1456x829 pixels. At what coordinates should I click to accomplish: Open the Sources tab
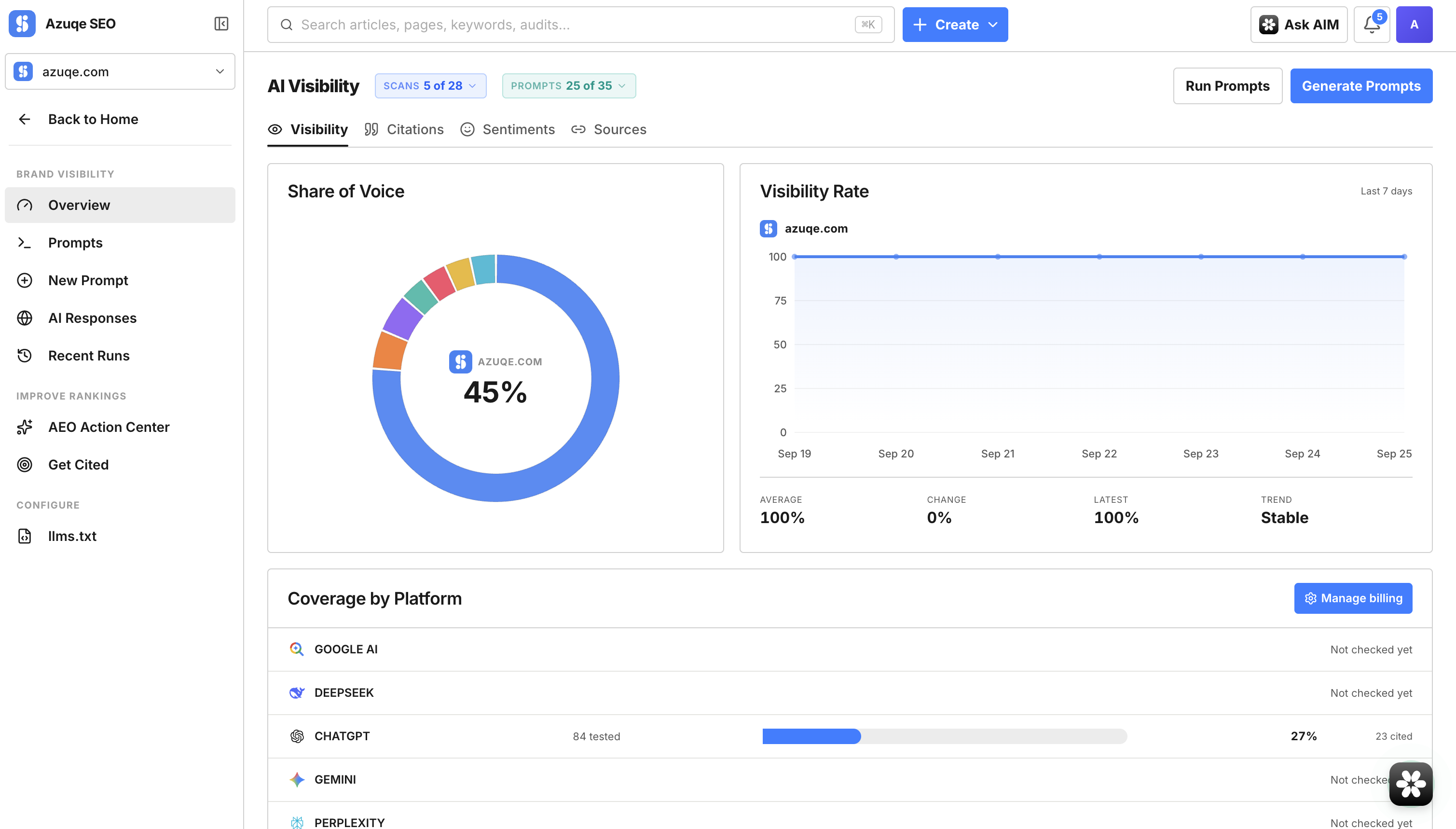click(x=608, y=130)
